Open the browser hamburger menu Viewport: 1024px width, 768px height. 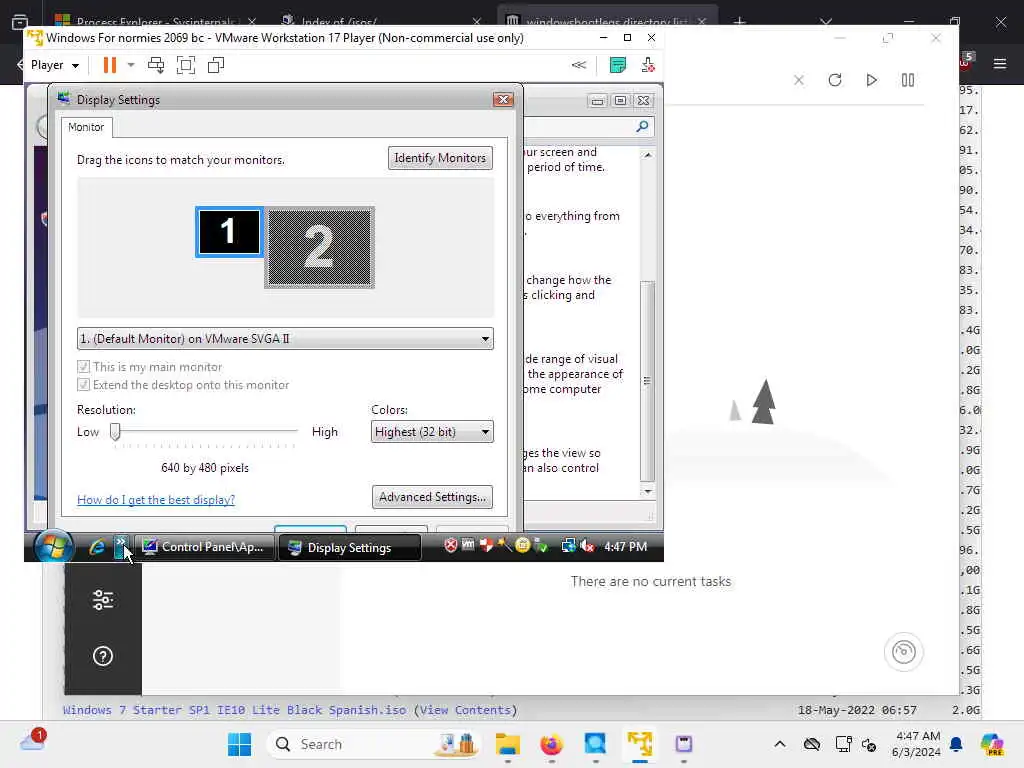click(x=1000, y=63)
